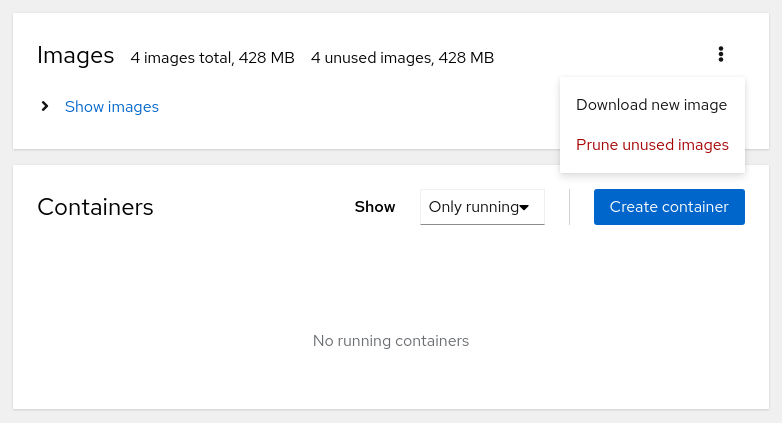Viewport: 782px width, 423px height.
Task: Click the caret arrow in container filter
Action: (524, 208)
